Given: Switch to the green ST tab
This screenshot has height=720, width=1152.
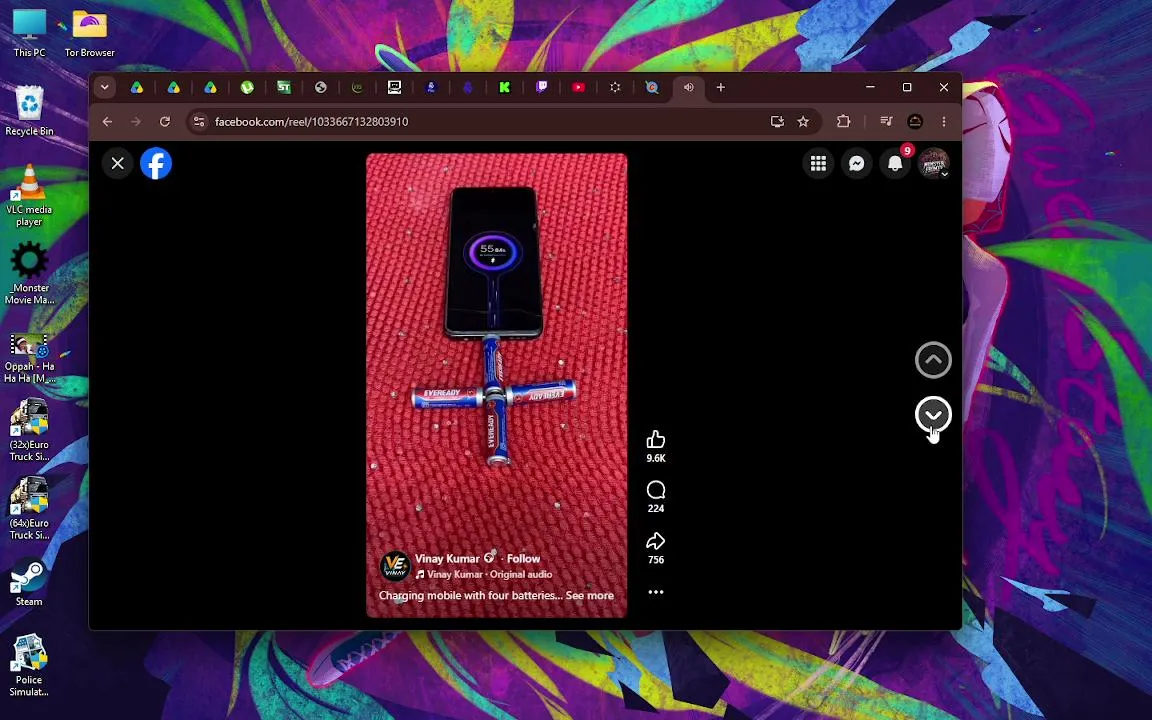Looking at the screenshot, I should coord(284,87).
